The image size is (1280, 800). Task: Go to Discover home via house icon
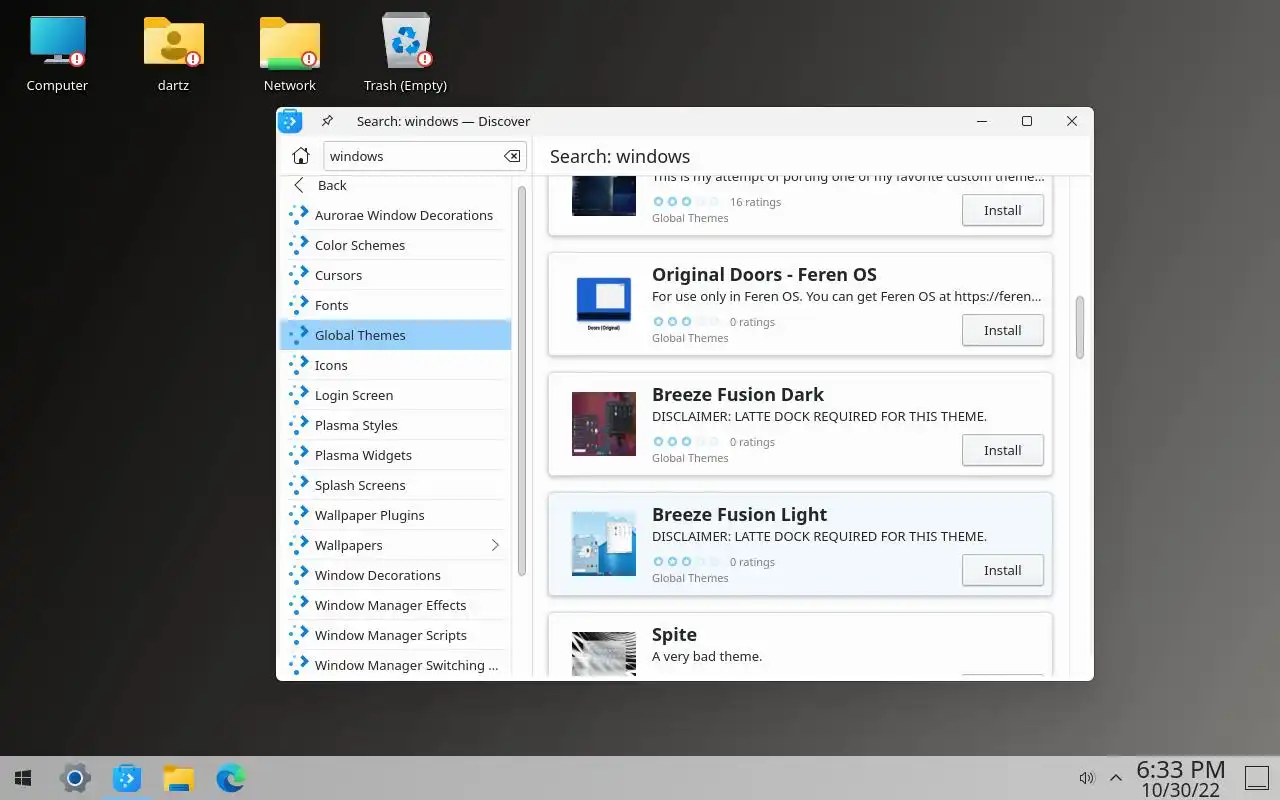point(300,156)
